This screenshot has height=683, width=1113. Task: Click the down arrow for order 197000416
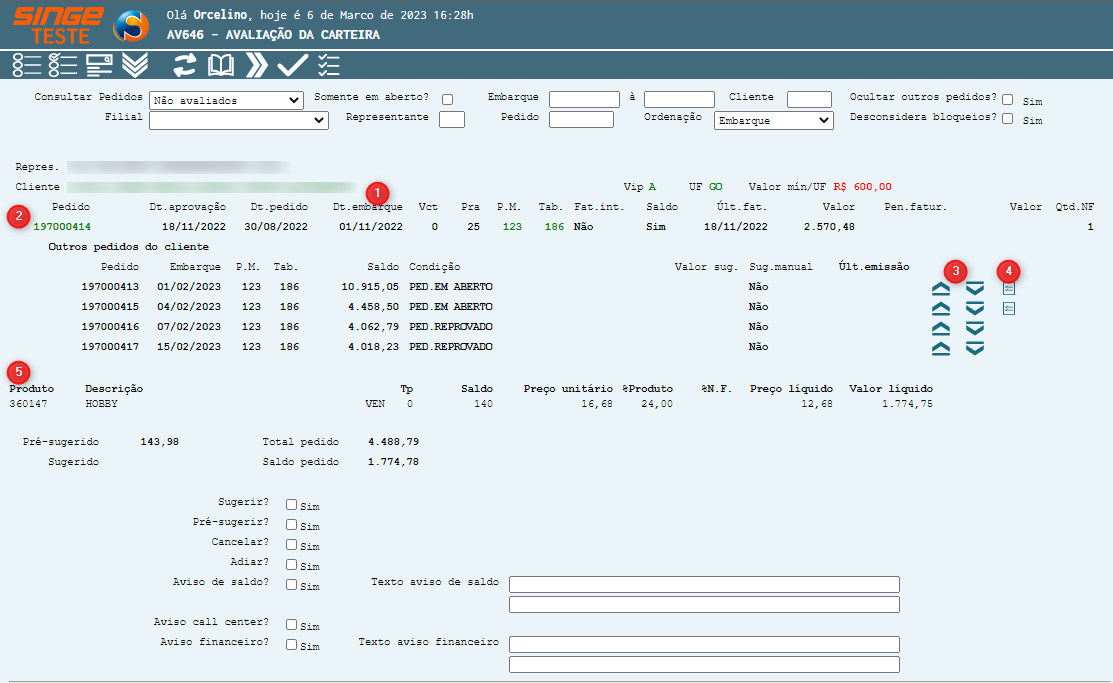[975, 328]
